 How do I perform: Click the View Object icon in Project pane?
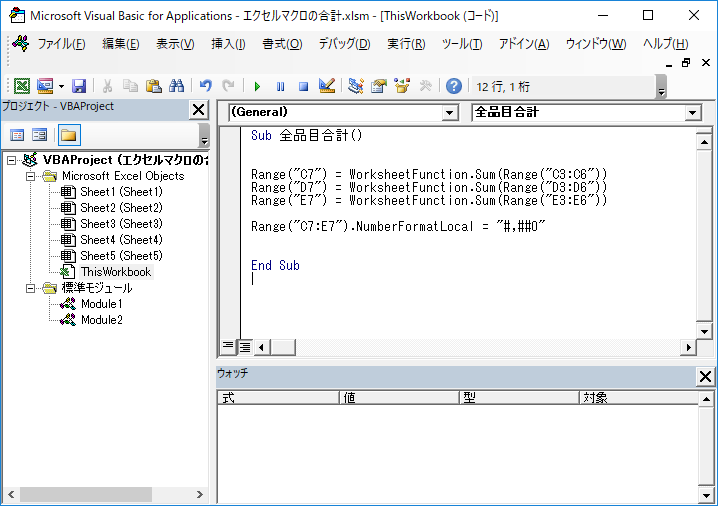(39, 135)
